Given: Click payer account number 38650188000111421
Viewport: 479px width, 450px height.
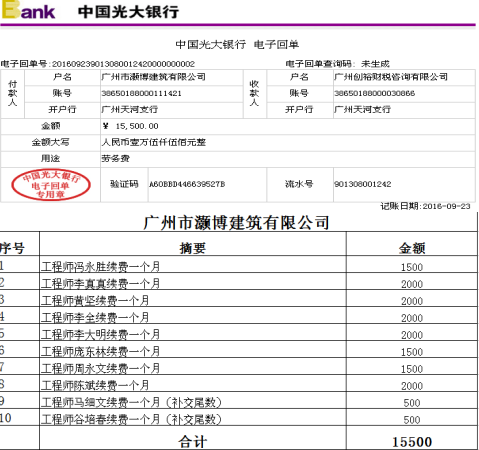Looking at the screenshot, I should [x=141, y=93].
